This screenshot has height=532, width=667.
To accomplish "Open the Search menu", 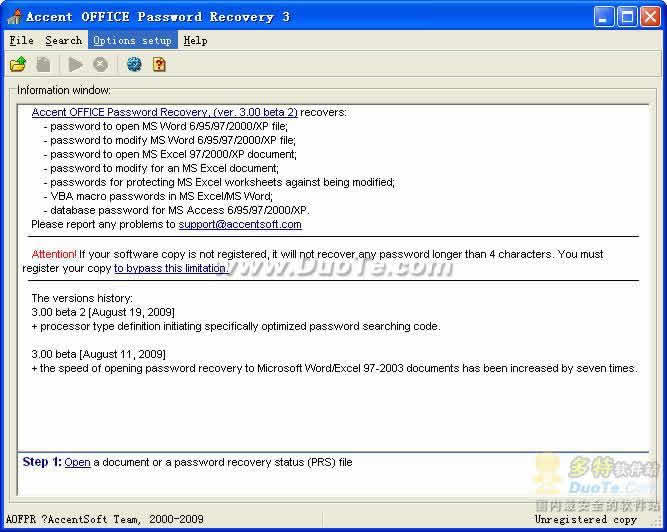I will click(63, 40).
